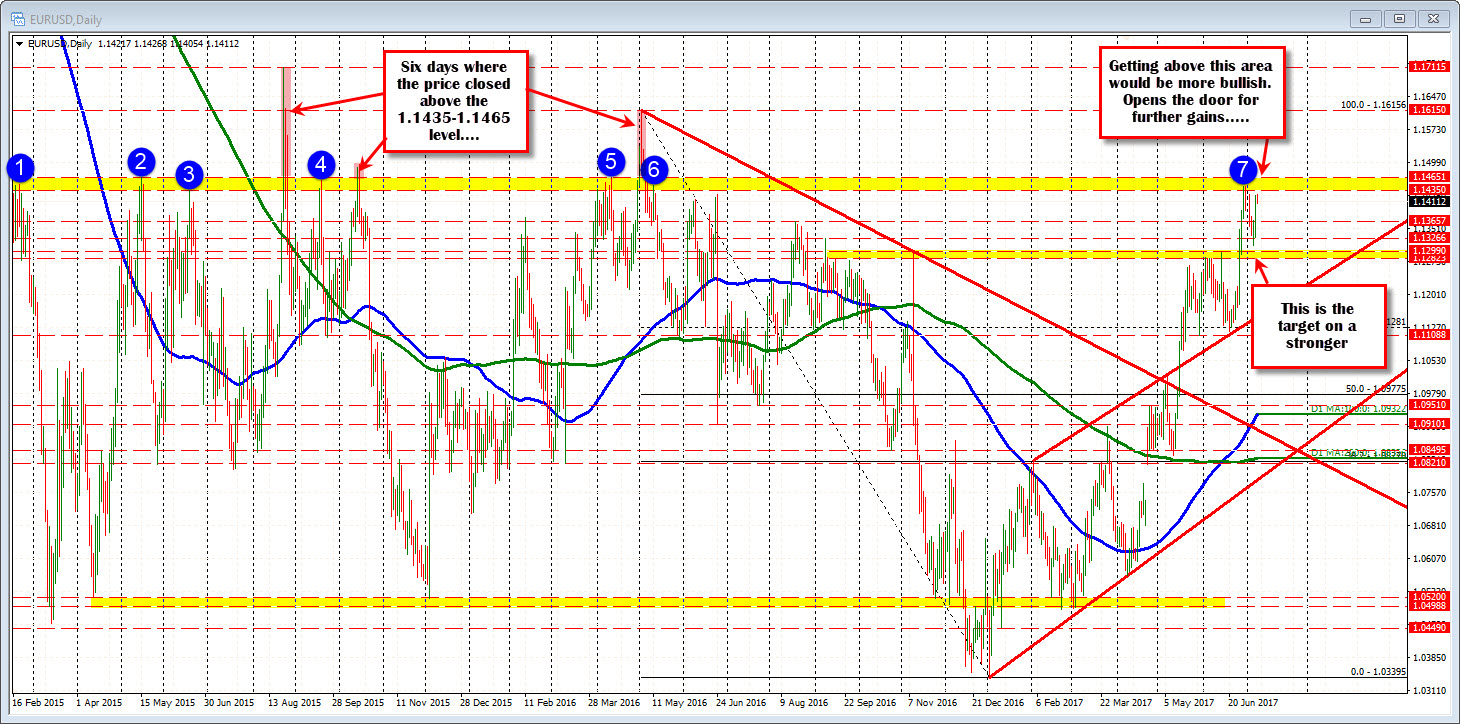This screenshot has height=724, width=1460.
Task: Click the 0.0 - 1.03395 Fibonacci label
Action: (x=1377, y=672)
